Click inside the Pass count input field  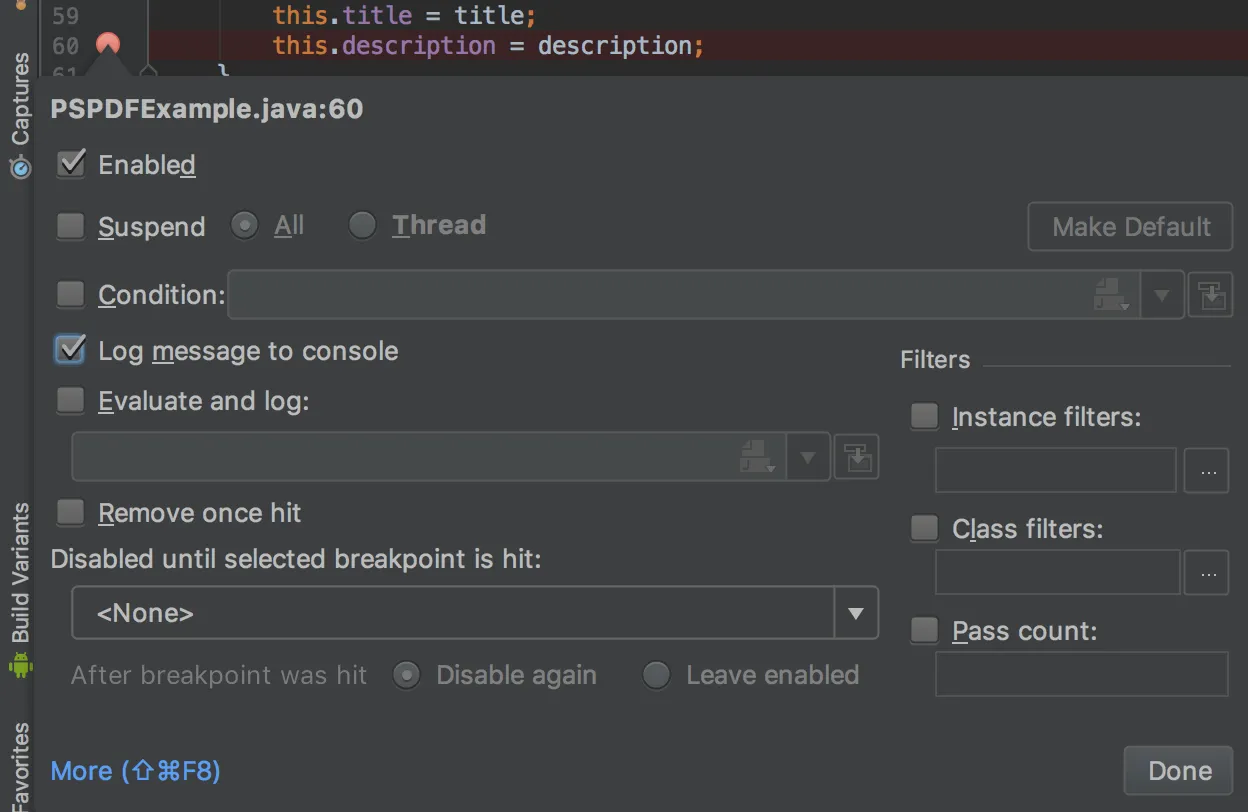(1081, 673)
